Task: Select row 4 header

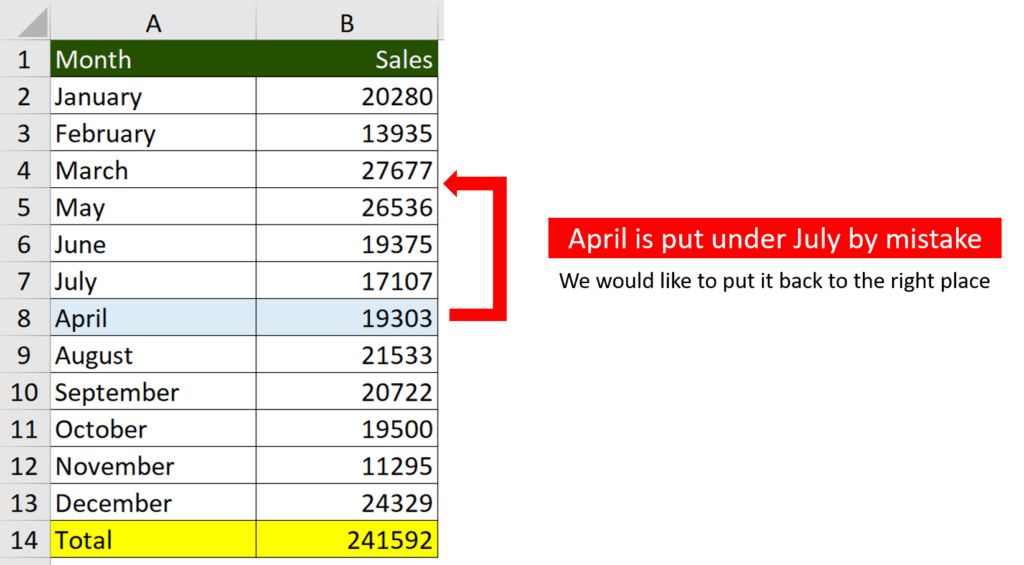Action: pyautogui.click(x=24, y=170)
